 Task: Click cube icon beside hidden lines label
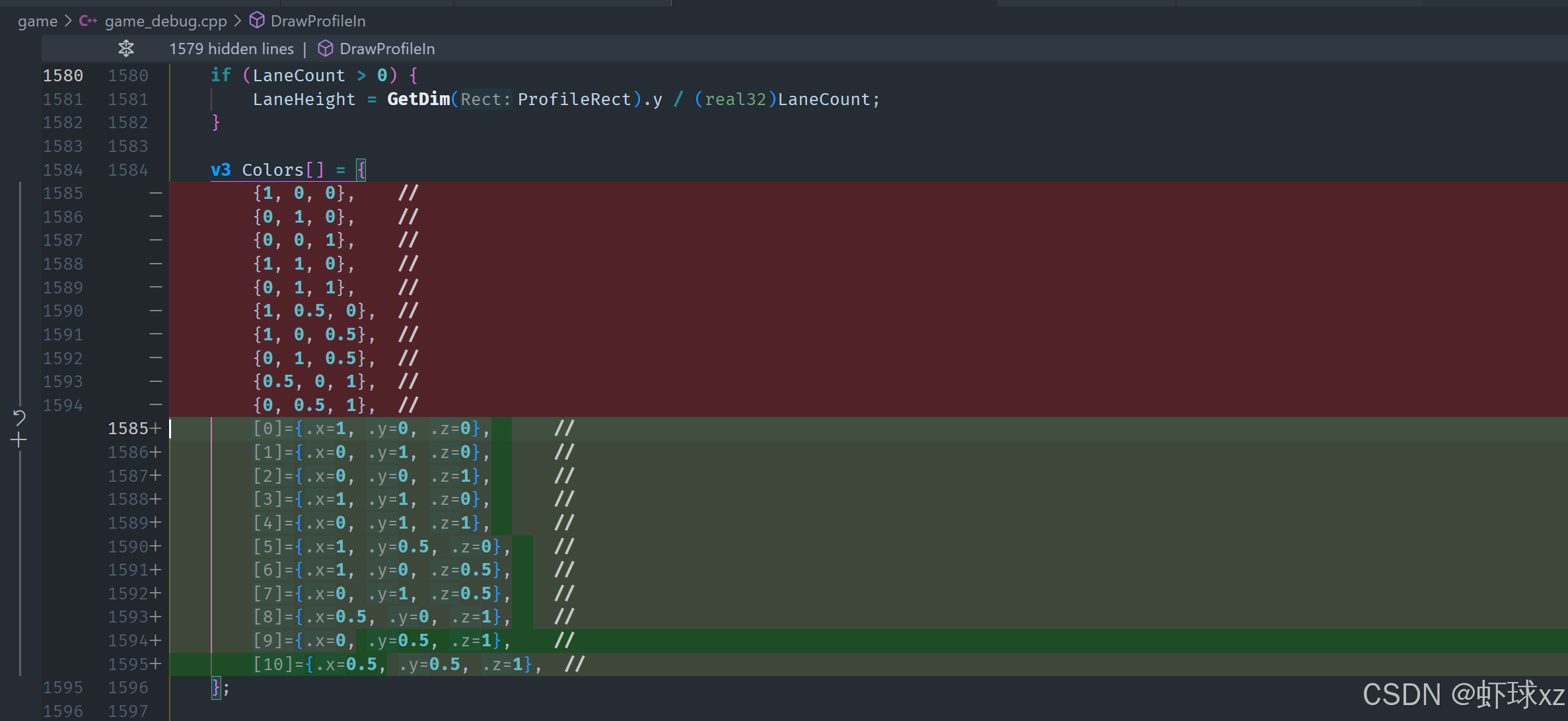click(325, 49)
